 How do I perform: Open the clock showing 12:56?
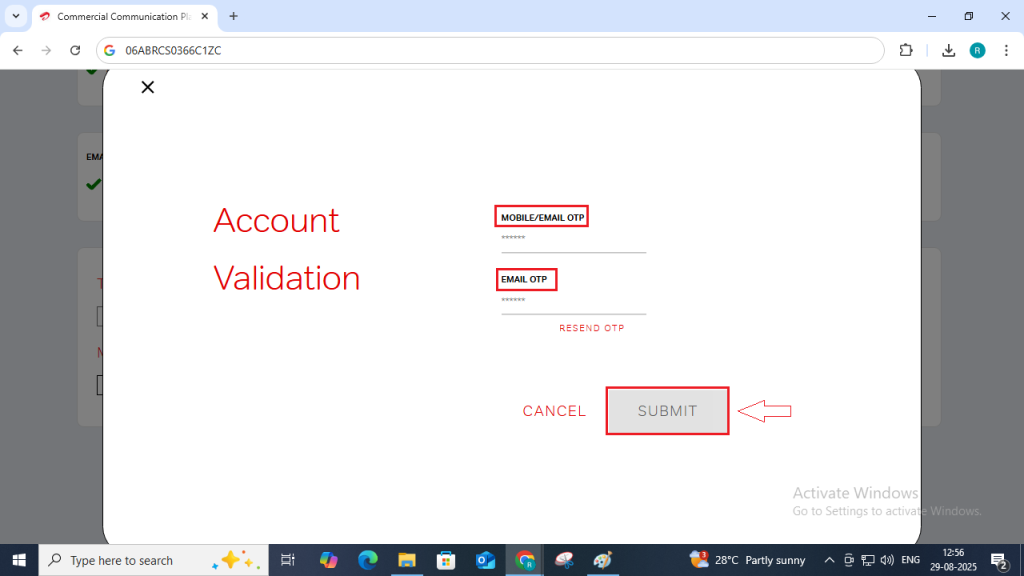pos(953,560)
